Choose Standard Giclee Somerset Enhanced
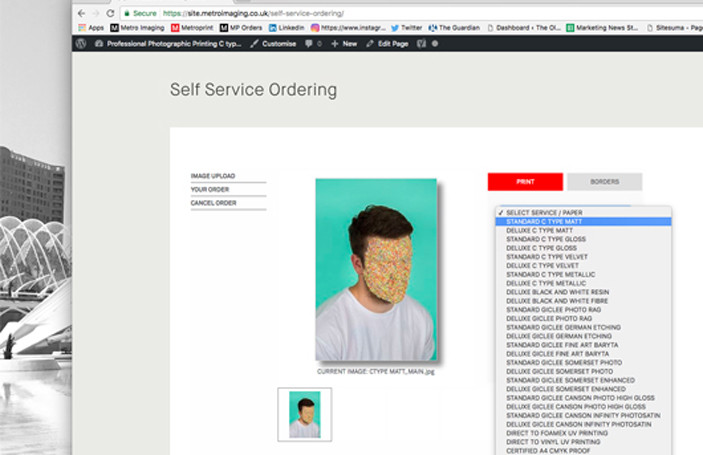The image size is (703, 455). coord(583,380)
